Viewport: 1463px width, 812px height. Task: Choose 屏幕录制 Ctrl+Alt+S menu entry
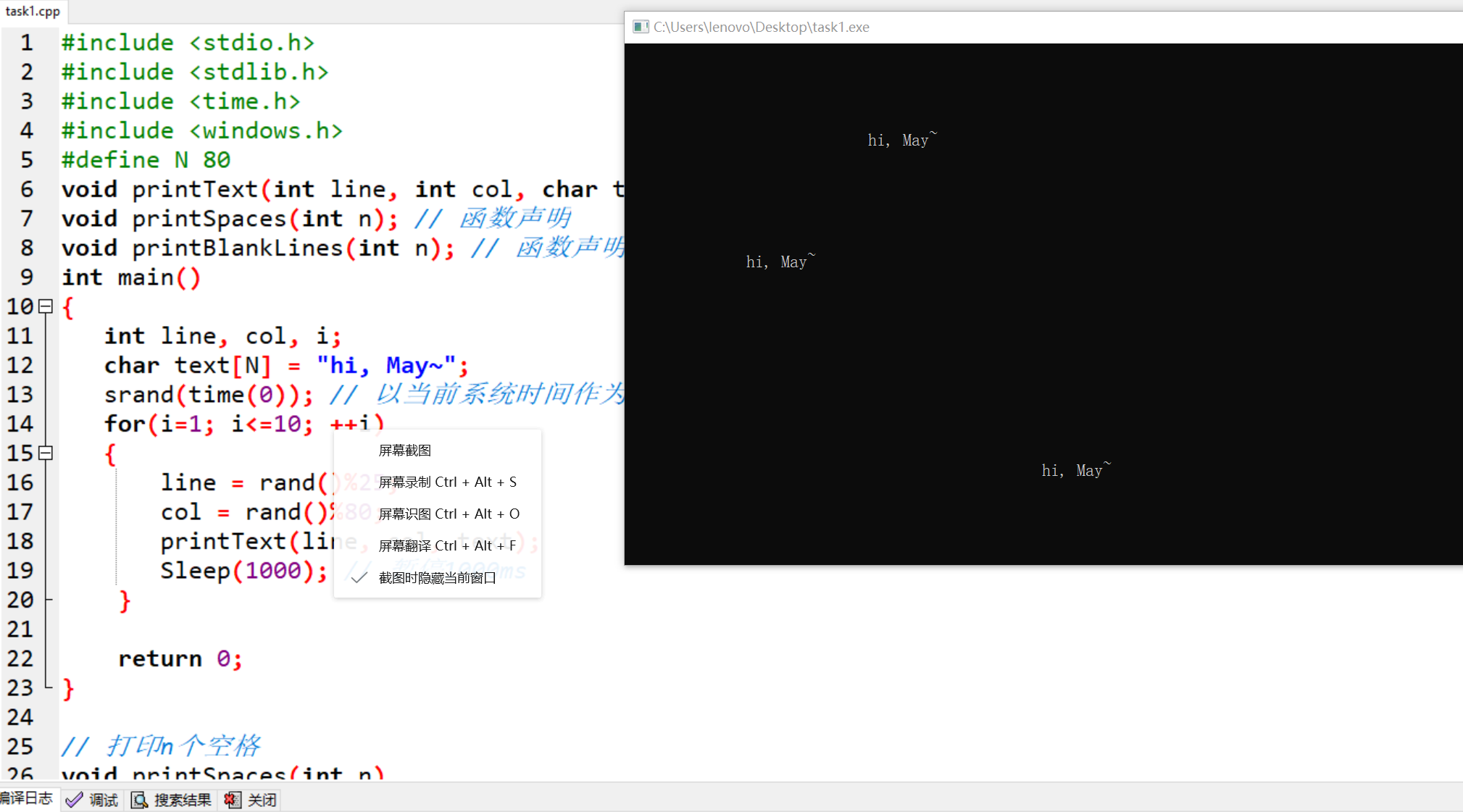pos(447,482)
